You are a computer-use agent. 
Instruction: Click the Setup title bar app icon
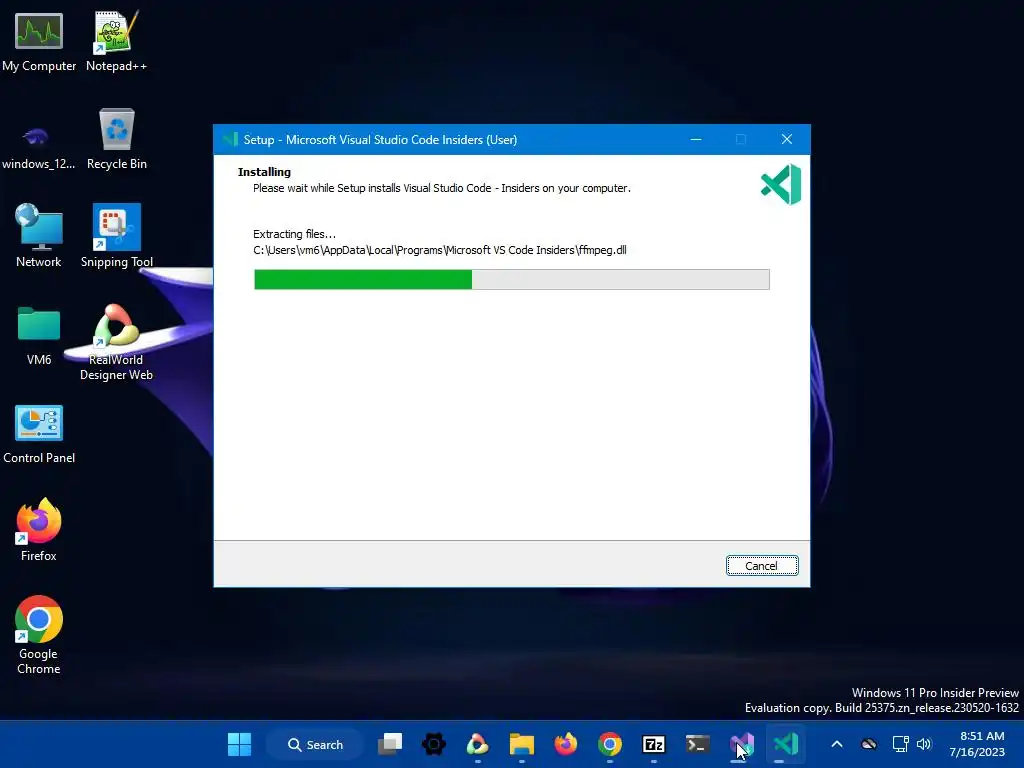229,139
